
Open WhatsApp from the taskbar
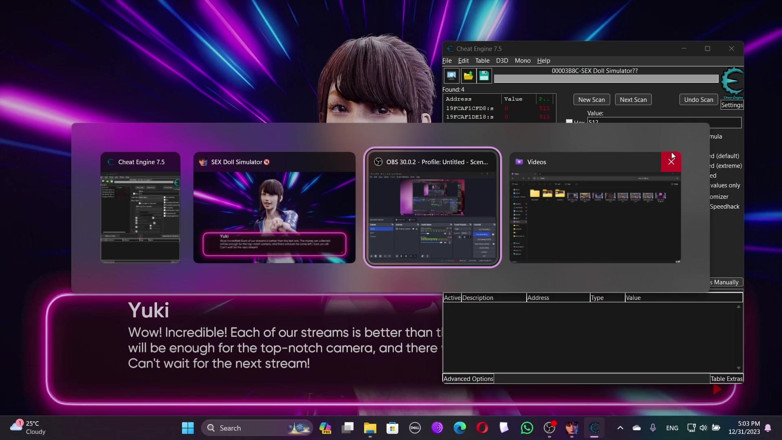(x=527, y=428)
